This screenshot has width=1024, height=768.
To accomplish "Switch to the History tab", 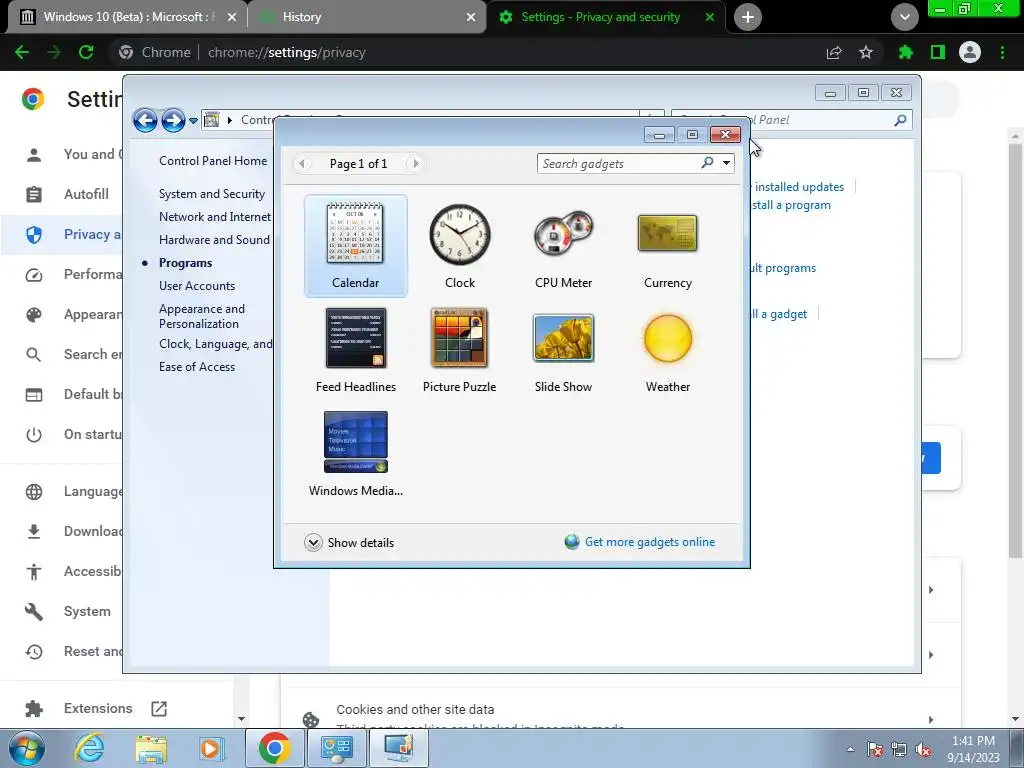I will 366,17.
